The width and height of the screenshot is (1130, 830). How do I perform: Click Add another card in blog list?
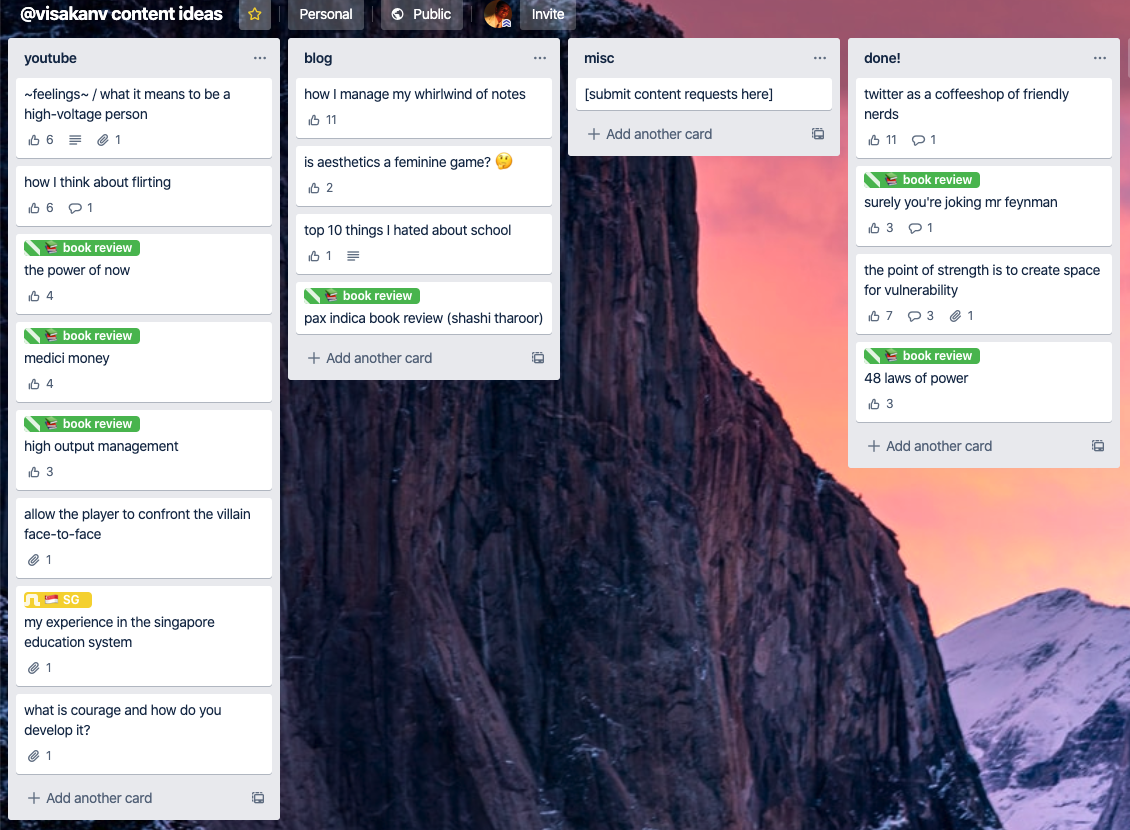pos(370,358)
